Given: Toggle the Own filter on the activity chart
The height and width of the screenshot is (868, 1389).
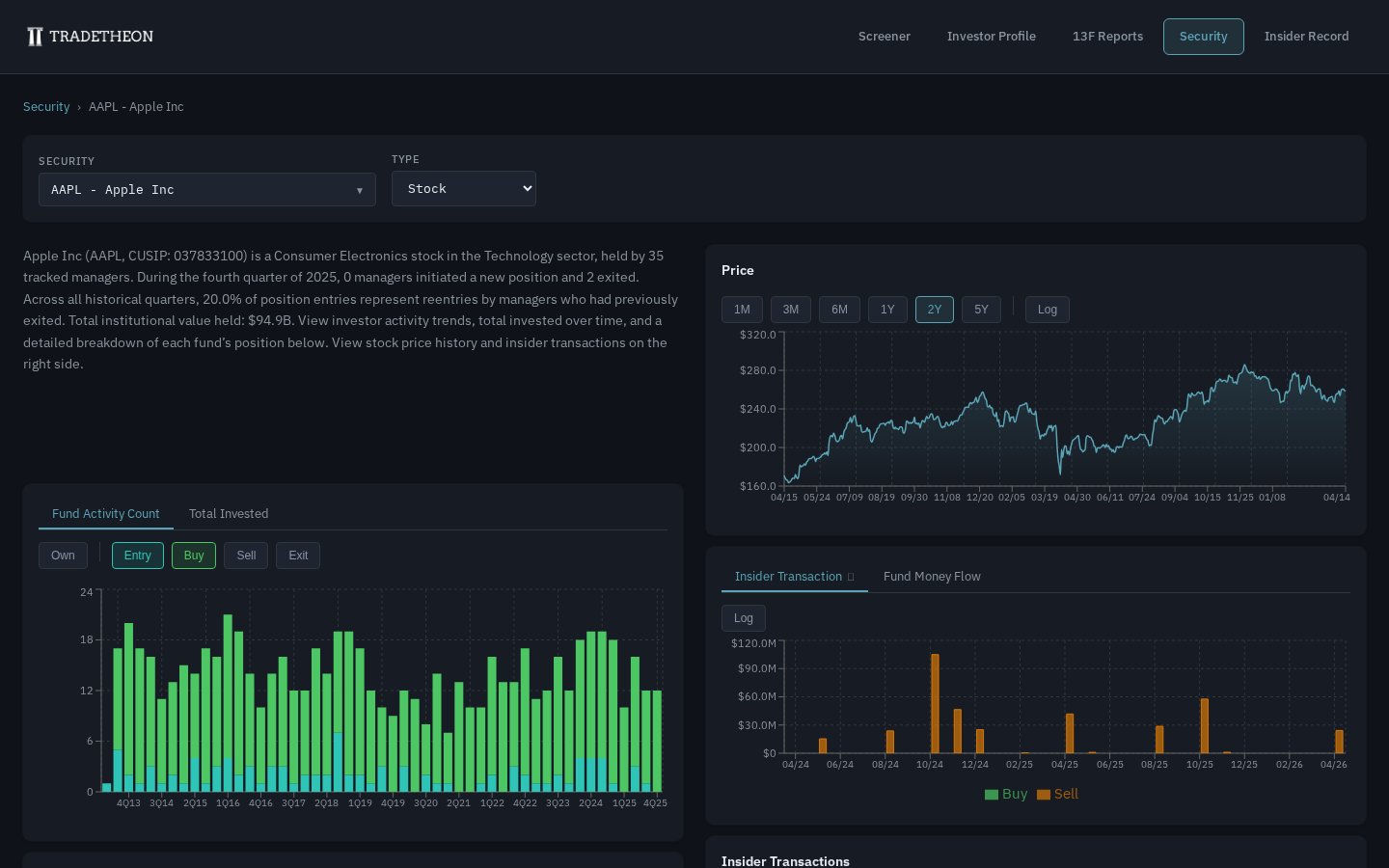Looking at the screenshot, I should [63, 556].
